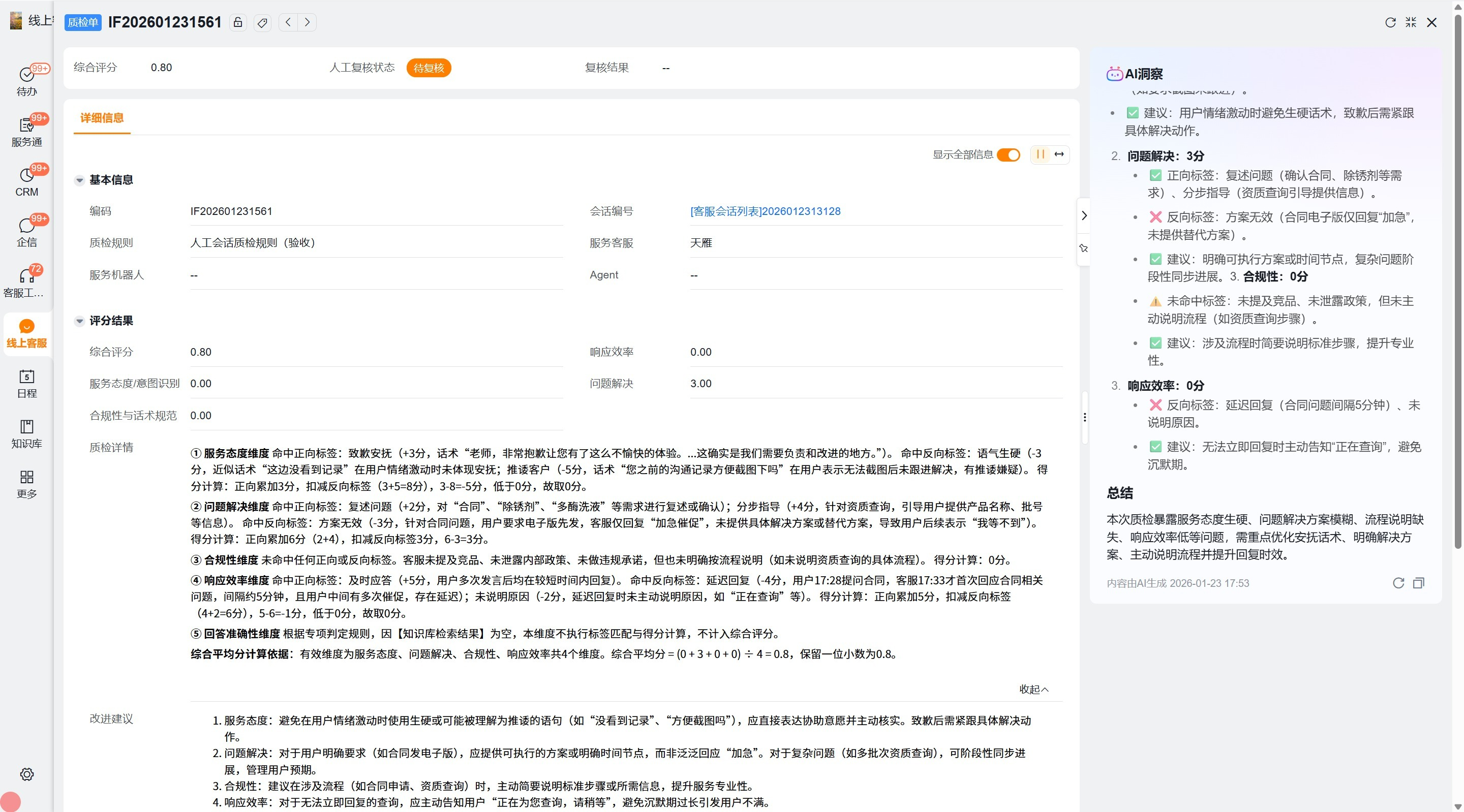Screen dimensions: 1464x812
Task: Collapse the 评分结果 section
Action: [80, 321]
